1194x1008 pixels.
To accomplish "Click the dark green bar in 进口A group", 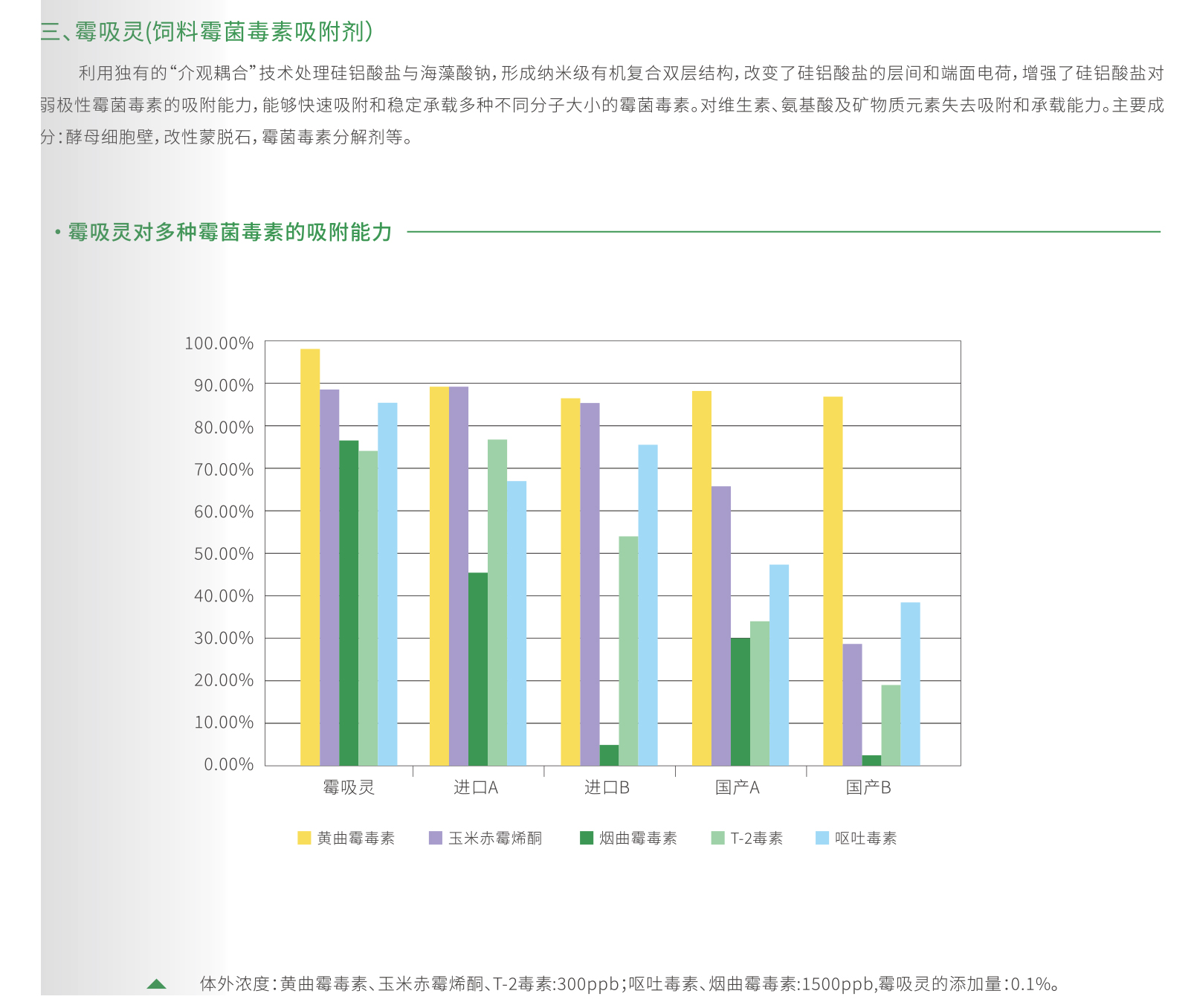I will pyautogui.click(x=478, y=669).
